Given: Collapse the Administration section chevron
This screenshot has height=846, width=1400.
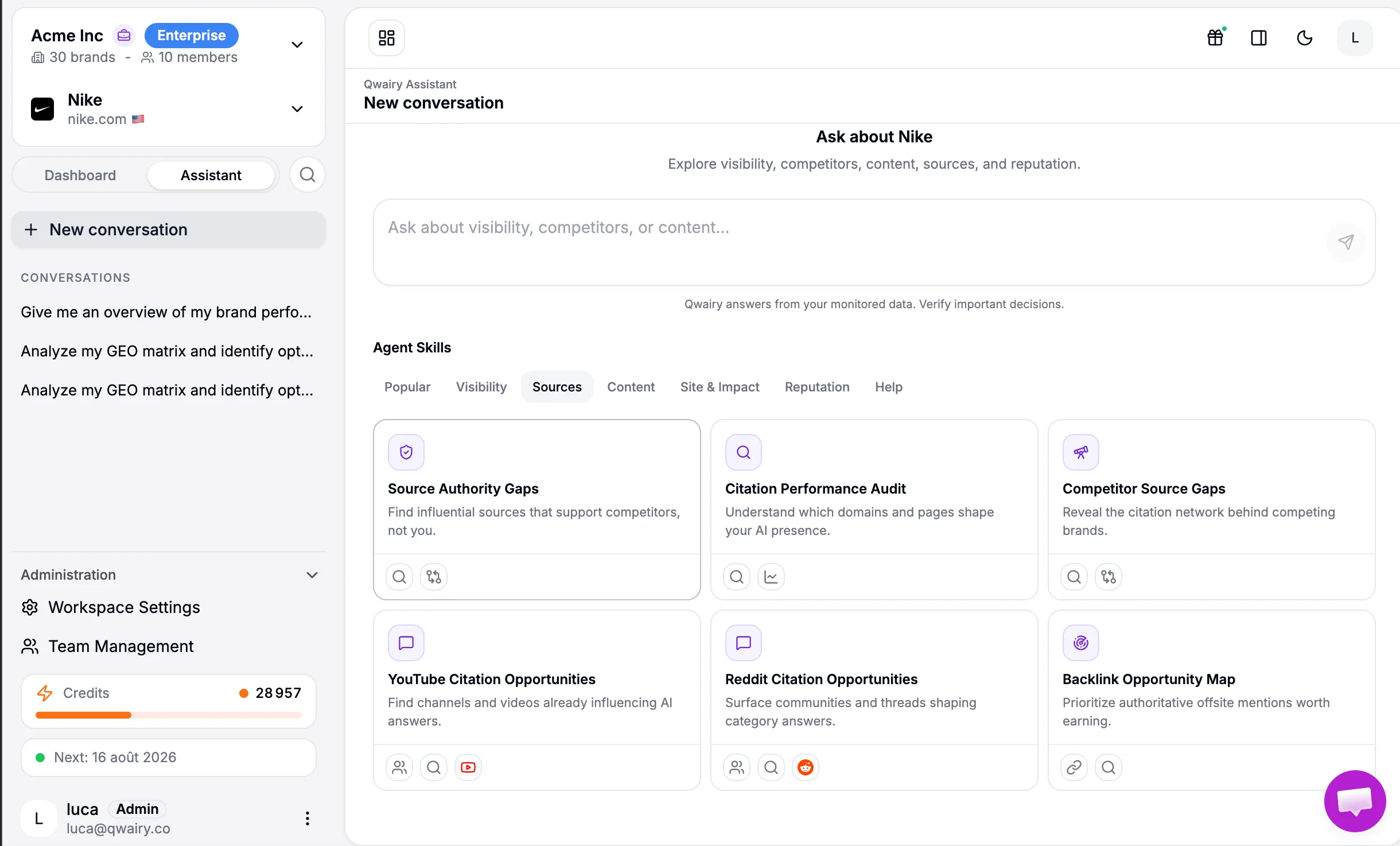Looking at the screenshot, I should pyautogui.click(x=312, y=575).
